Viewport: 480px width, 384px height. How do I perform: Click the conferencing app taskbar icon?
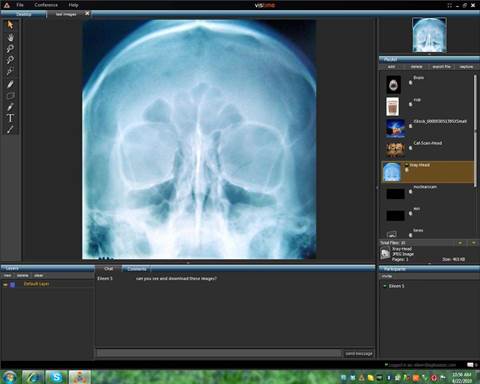80,377
